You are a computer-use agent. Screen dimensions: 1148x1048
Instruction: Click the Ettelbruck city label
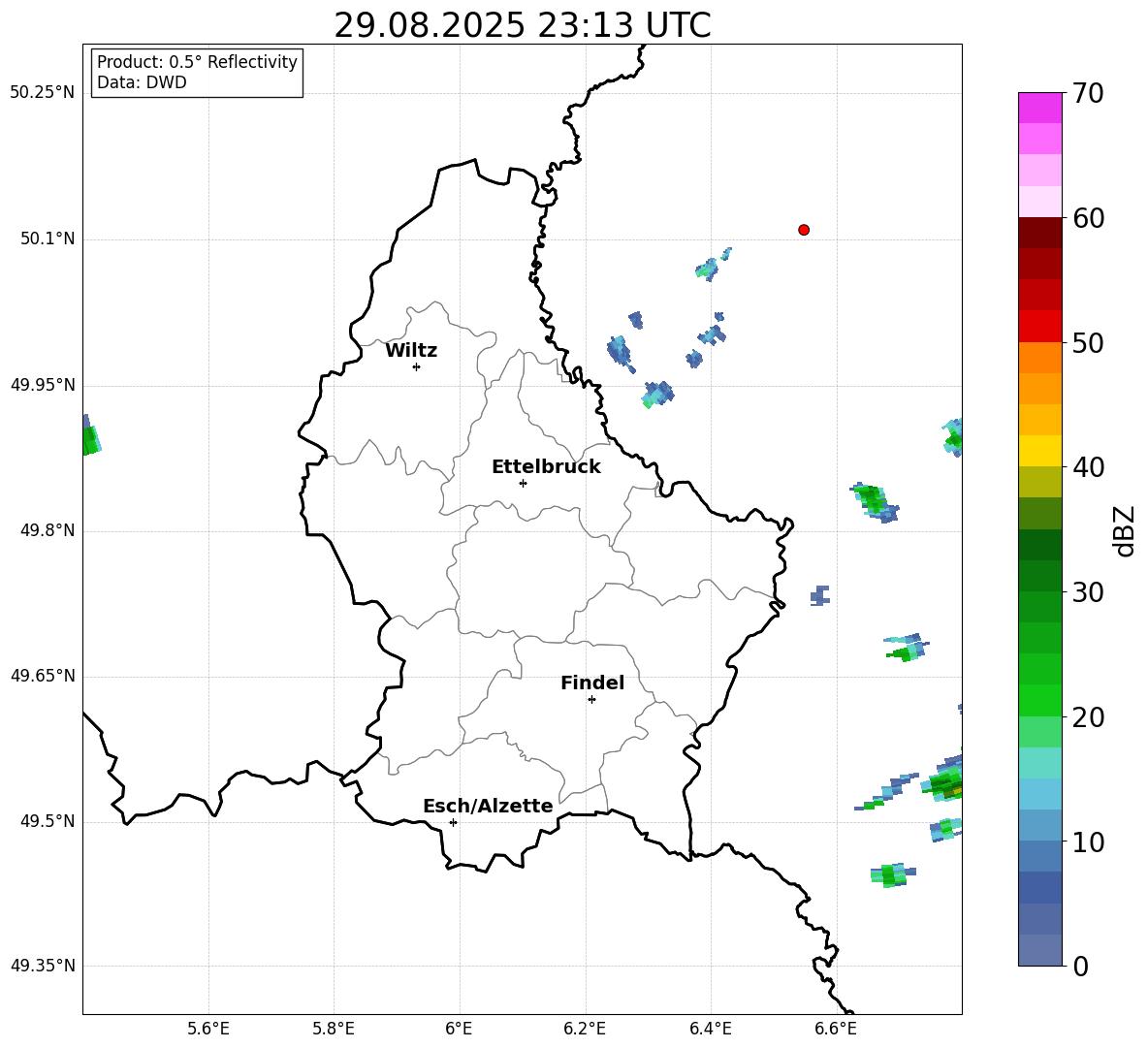coord(546,467)
